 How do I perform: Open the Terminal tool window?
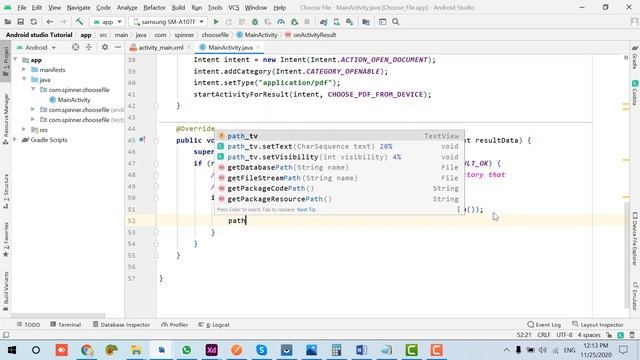tap(66, 324)
